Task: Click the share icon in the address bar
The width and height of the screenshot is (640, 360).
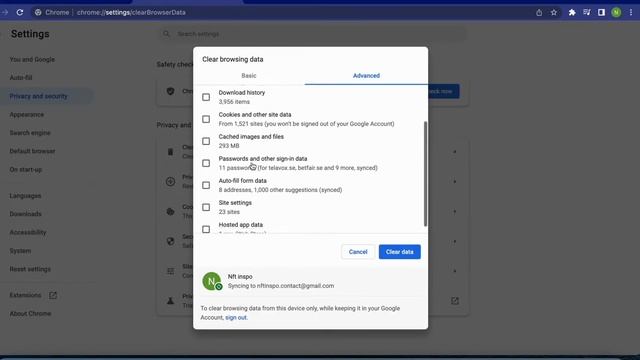Action: pos(539,13)
